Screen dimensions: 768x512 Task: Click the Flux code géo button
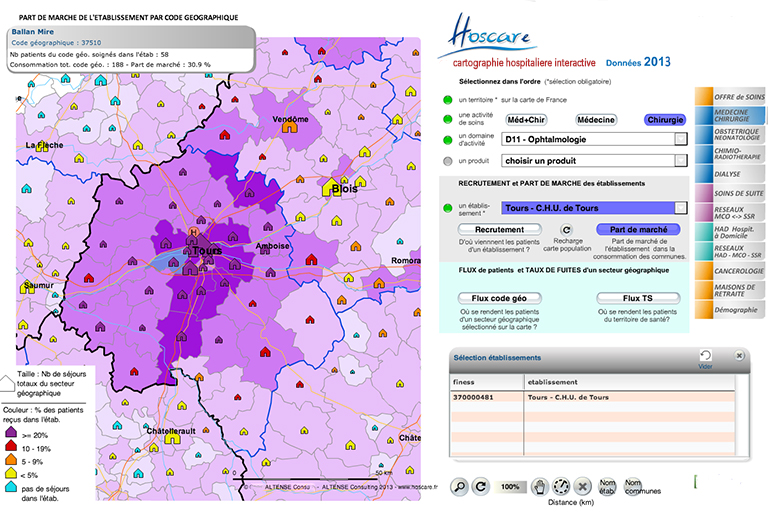click(499, 298)
